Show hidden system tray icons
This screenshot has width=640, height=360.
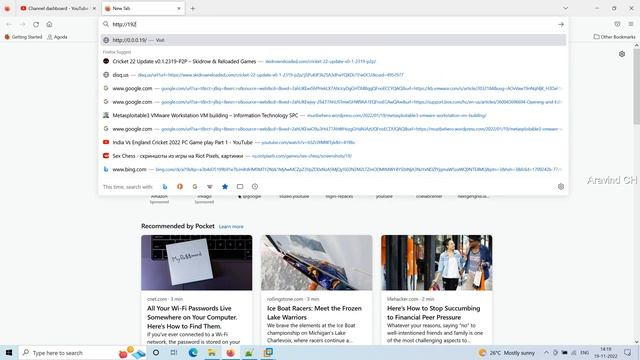point(546,353)
